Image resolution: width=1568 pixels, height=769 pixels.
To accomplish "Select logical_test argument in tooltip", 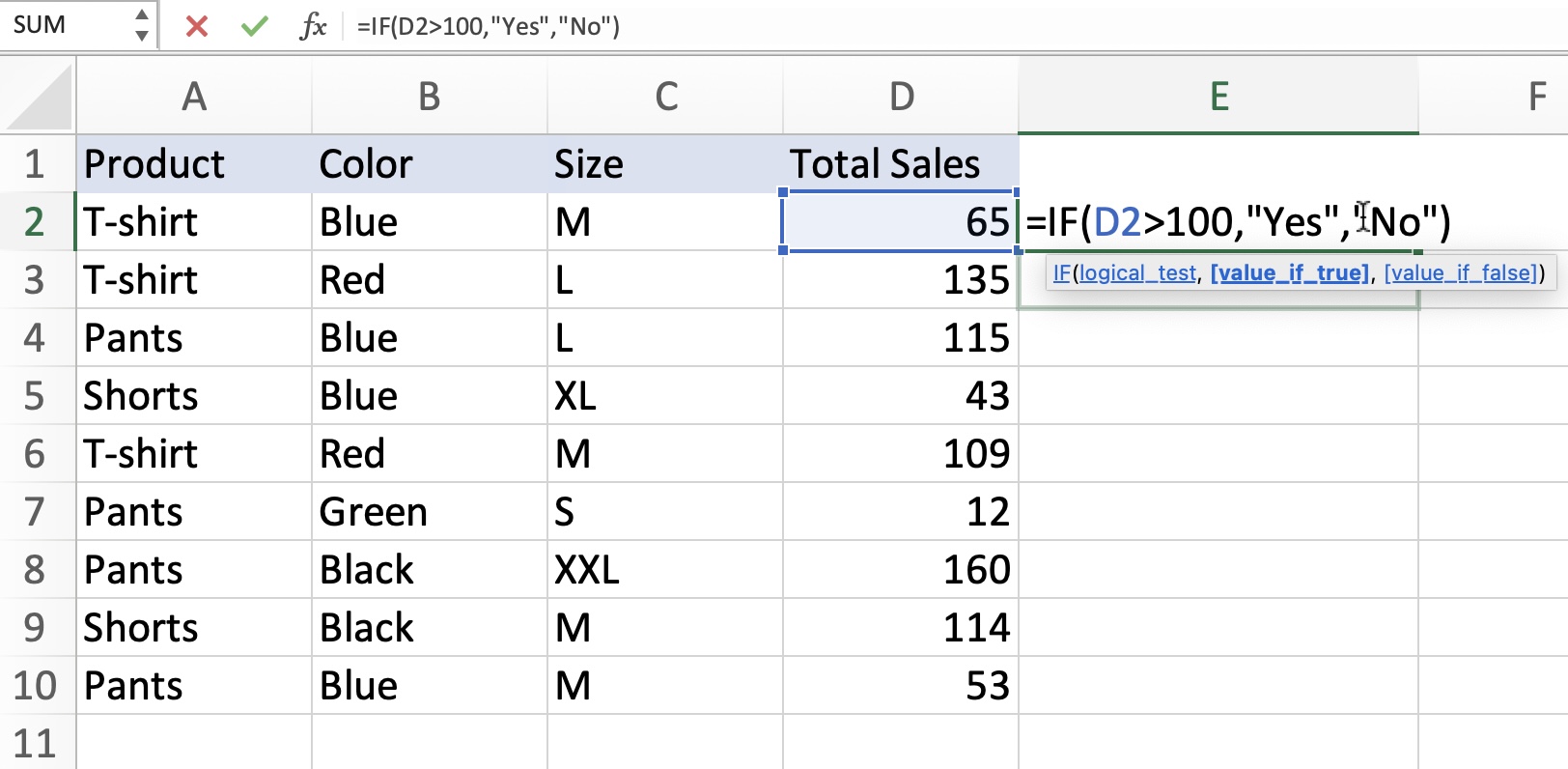I will 1137,273.
